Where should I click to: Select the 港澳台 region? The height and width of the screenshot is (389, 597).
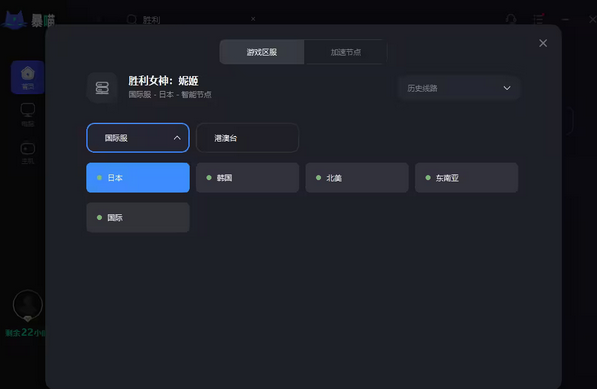coord(247,138)
